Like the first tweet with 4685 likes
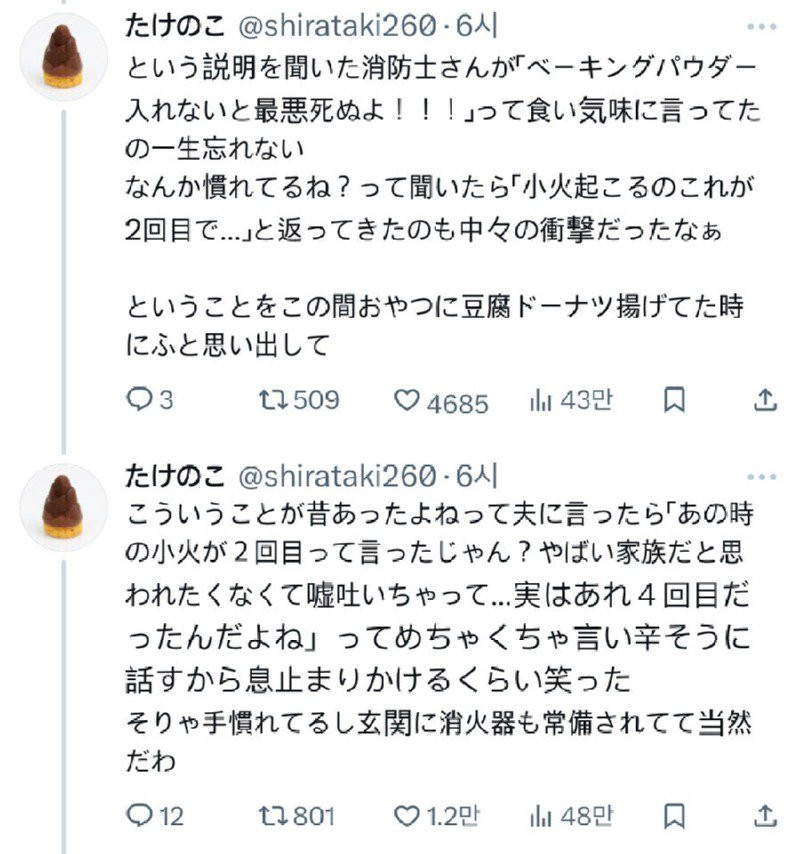Viewport: 800px width, 854px height. click(x=405, y=401)
